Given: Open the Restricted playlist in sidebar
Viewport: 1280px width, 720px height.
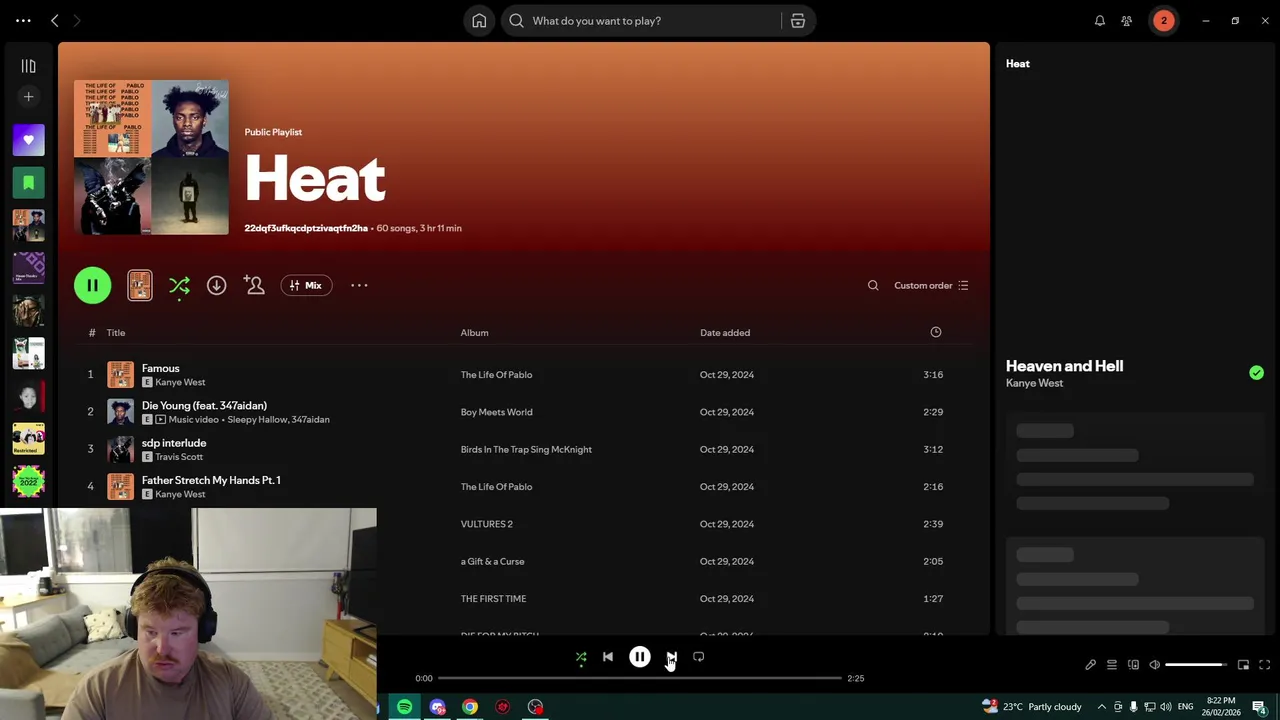Looking at the screenshot, I should (28, 439).
